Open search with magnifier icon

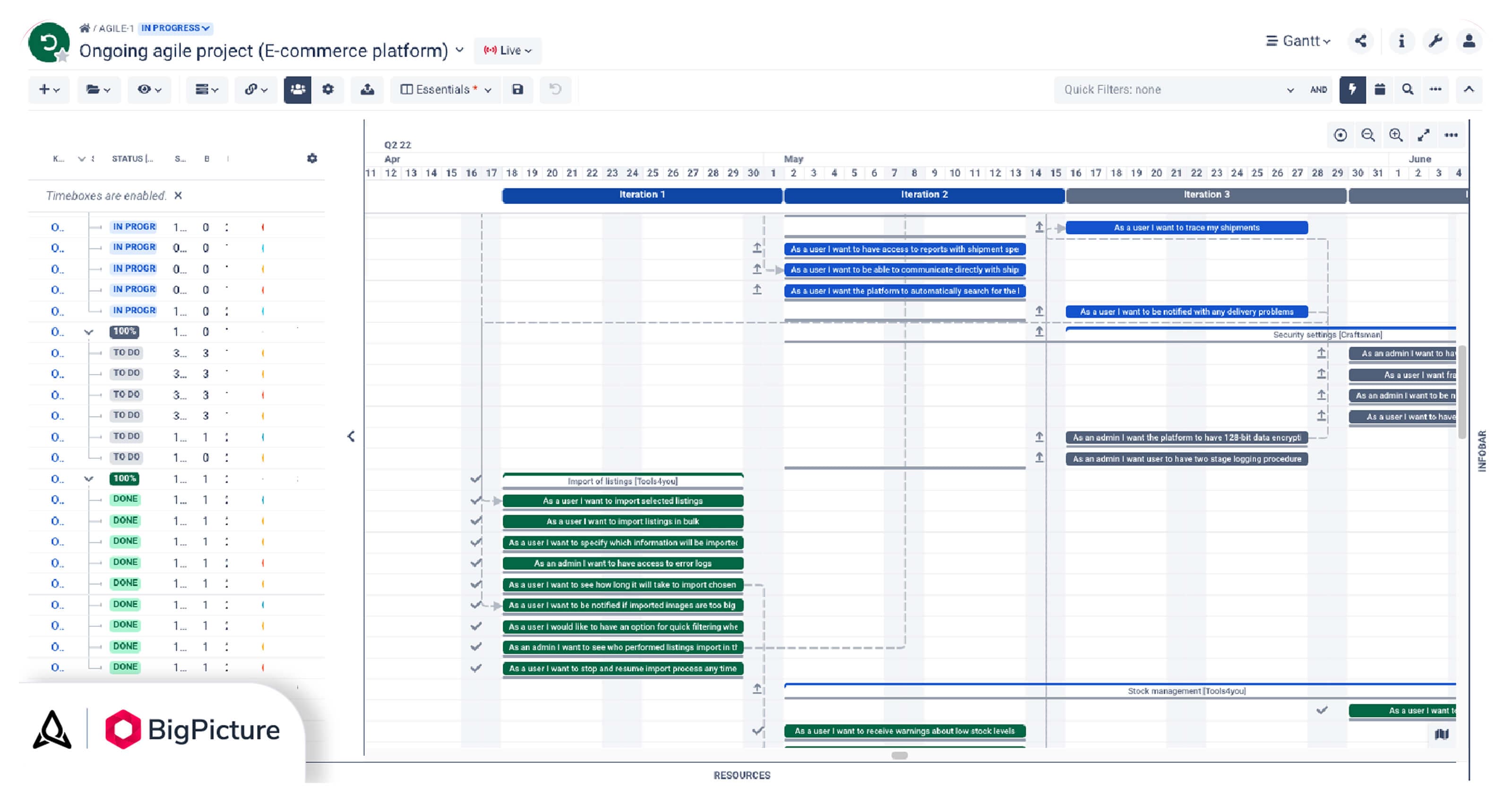(1408, 89)
